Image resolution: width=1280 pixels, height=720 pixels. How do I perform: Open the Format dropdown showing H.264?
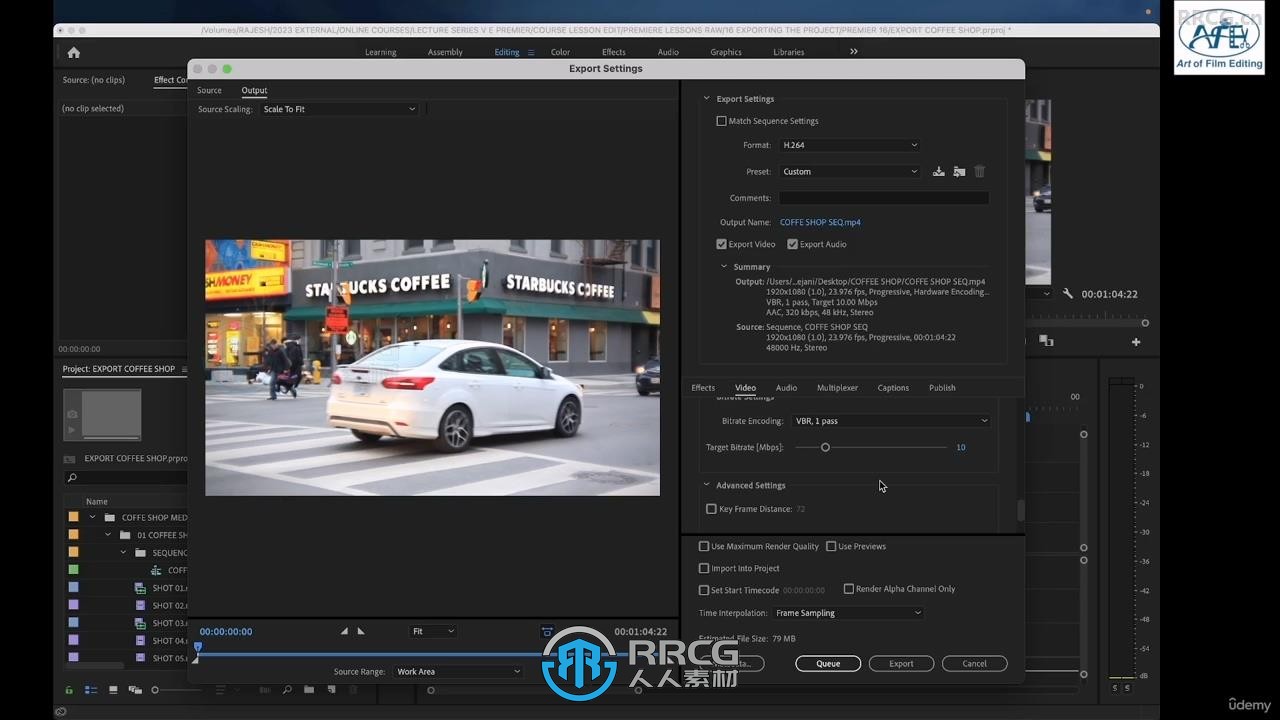coord(850,145)
